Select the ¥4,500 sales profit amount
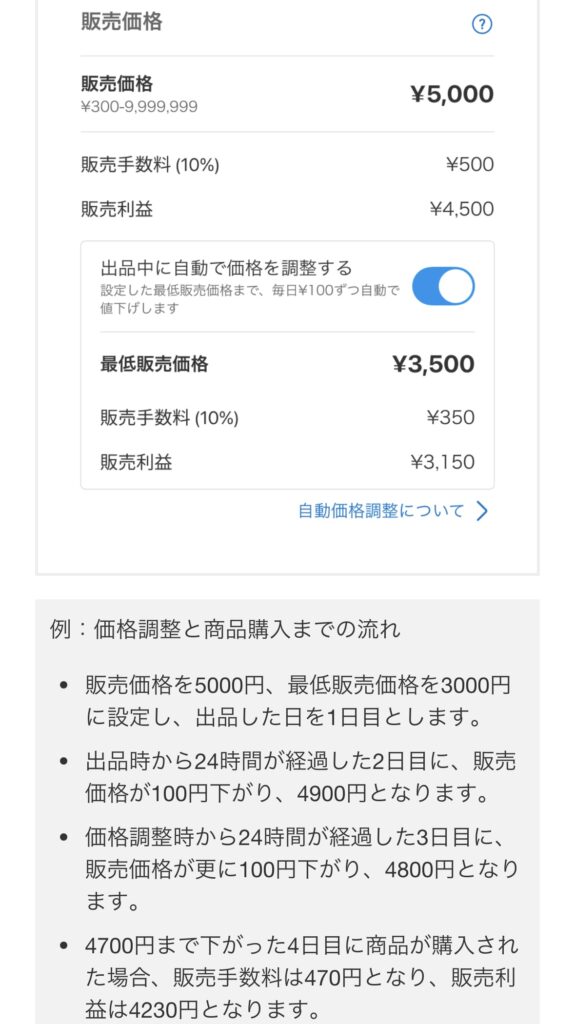Viewport: 575px width, 1024px height. (462, 209)
